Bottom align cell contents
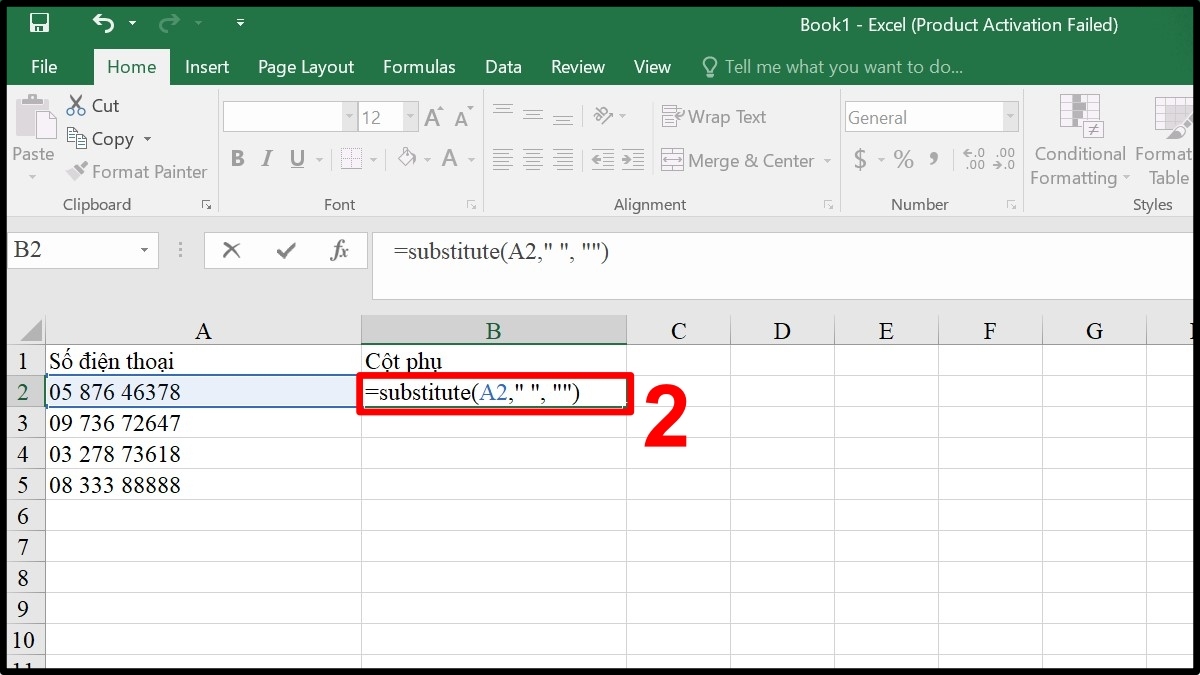1200x675 pixels. point(563,117)
